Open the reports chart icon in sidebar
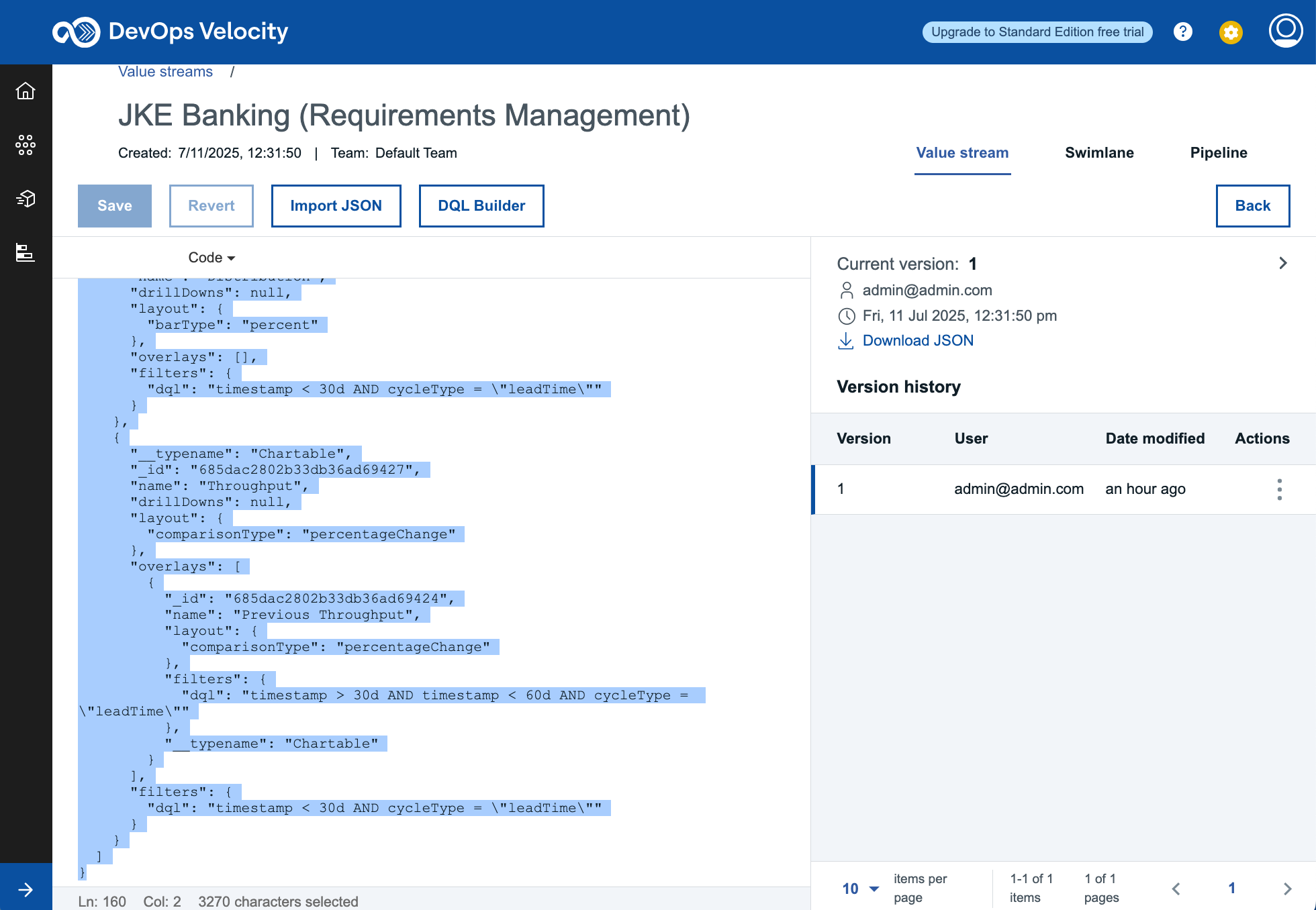 (26, 252)
